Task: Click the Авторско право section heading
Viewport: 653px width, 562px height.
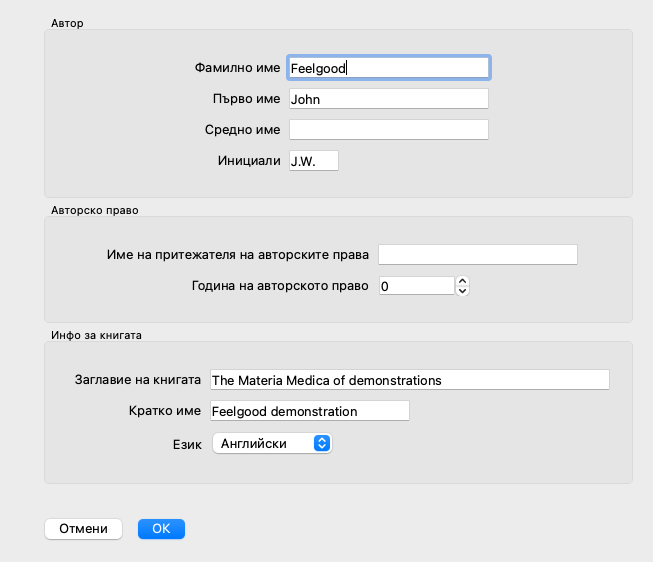Action: pyautogui.click(x=94, y=210)
